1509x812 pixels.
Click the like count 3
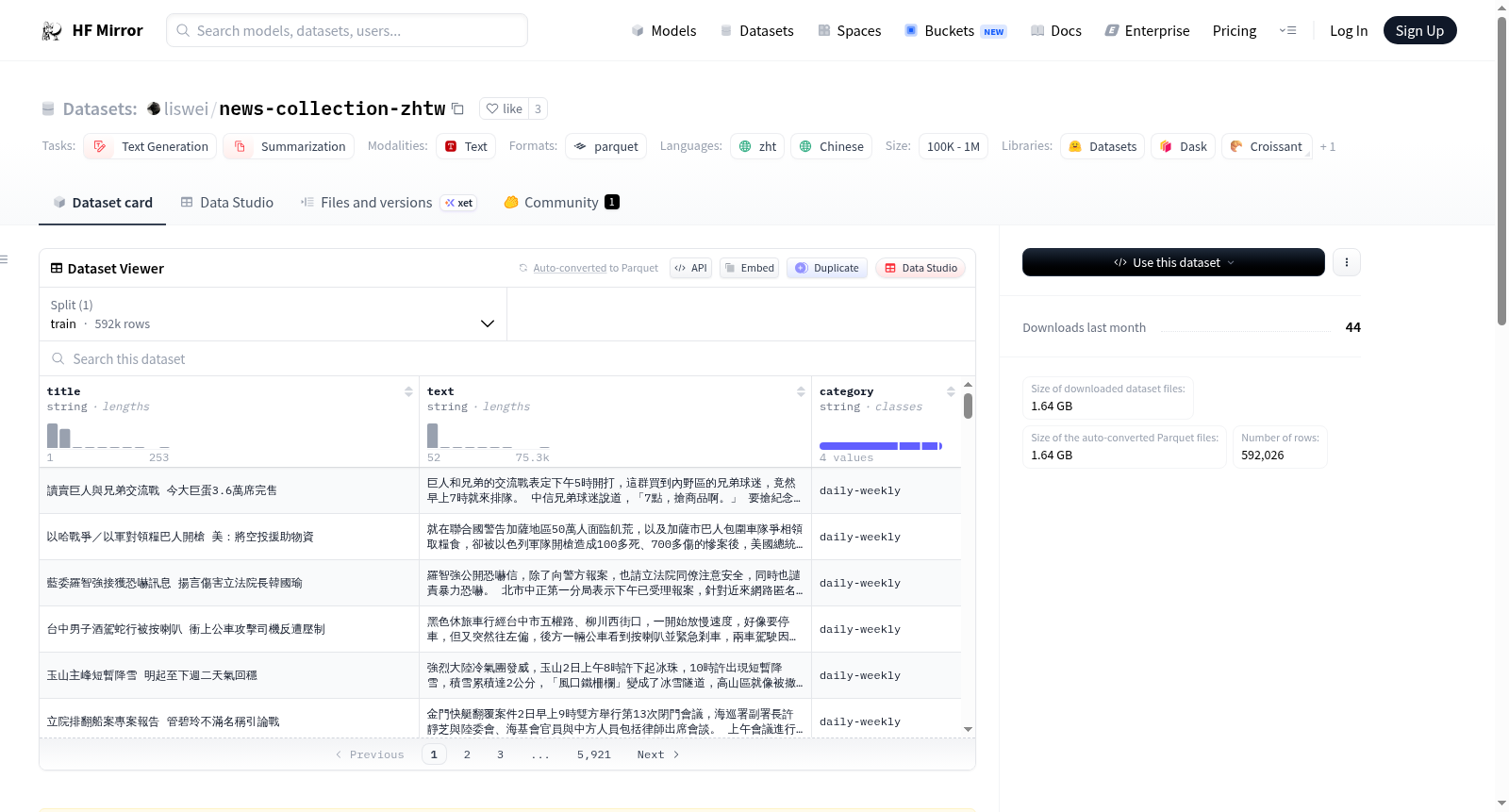point(538,108)
